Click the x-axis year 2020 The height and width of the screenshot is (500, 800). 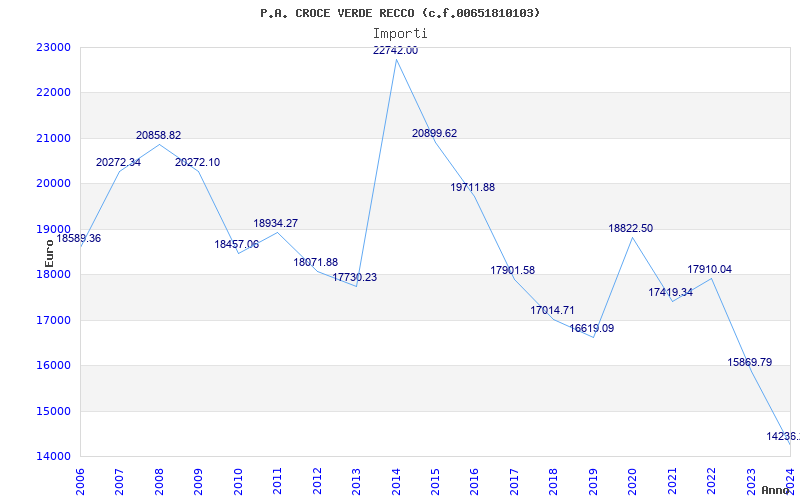pos(633,481)
